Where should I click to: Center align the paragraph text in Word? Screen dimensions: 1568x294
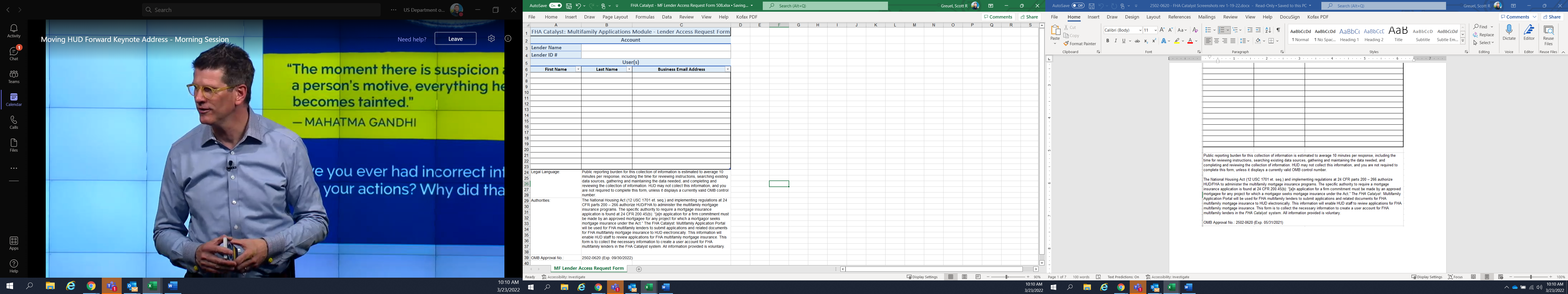(1216, 41)
